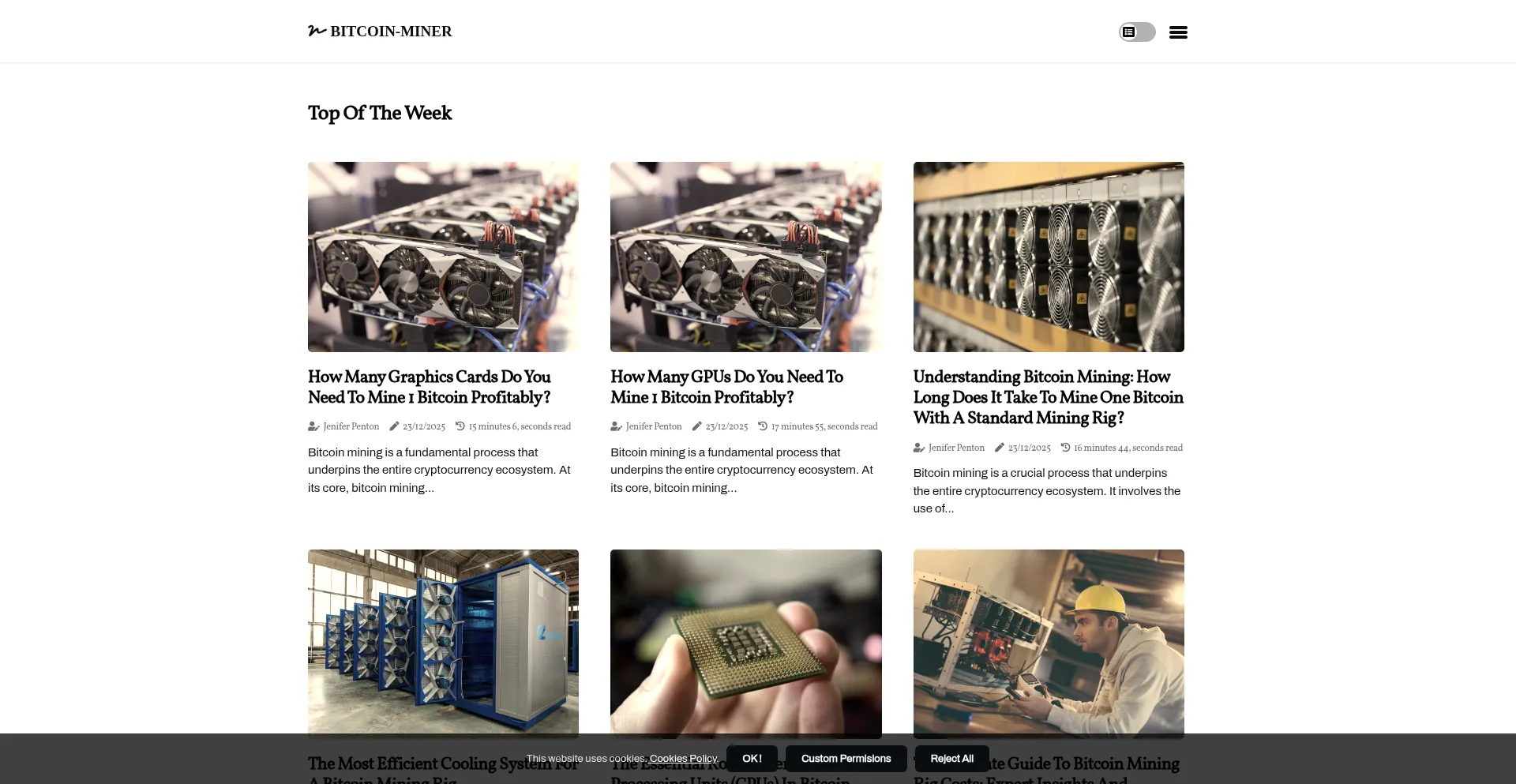Accept cookies with the OK! button

(752, 759)
